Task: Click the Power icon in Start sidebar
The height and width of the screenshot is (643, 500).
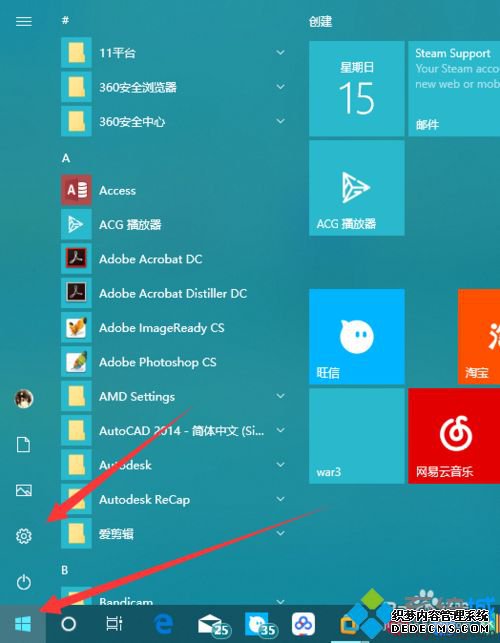Action: pos(23,582)
